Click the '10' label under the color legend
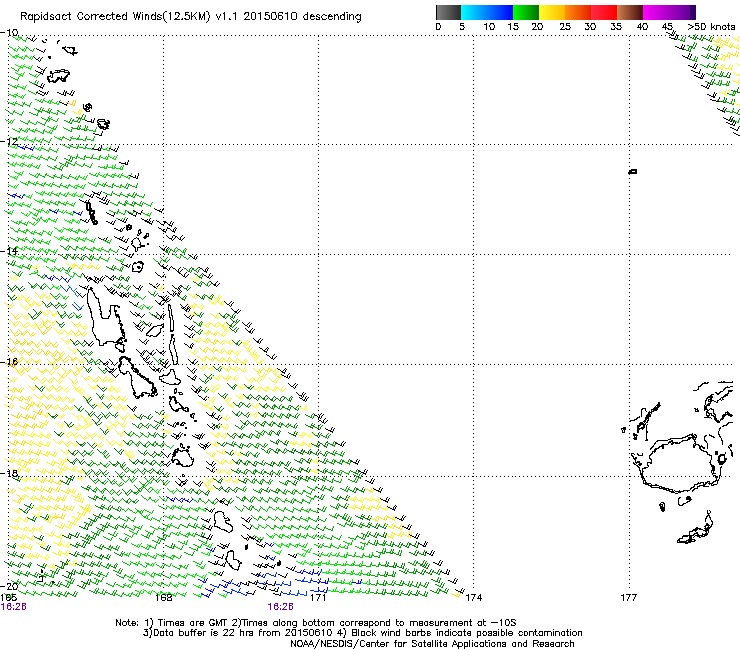 (x=489, y=27)
